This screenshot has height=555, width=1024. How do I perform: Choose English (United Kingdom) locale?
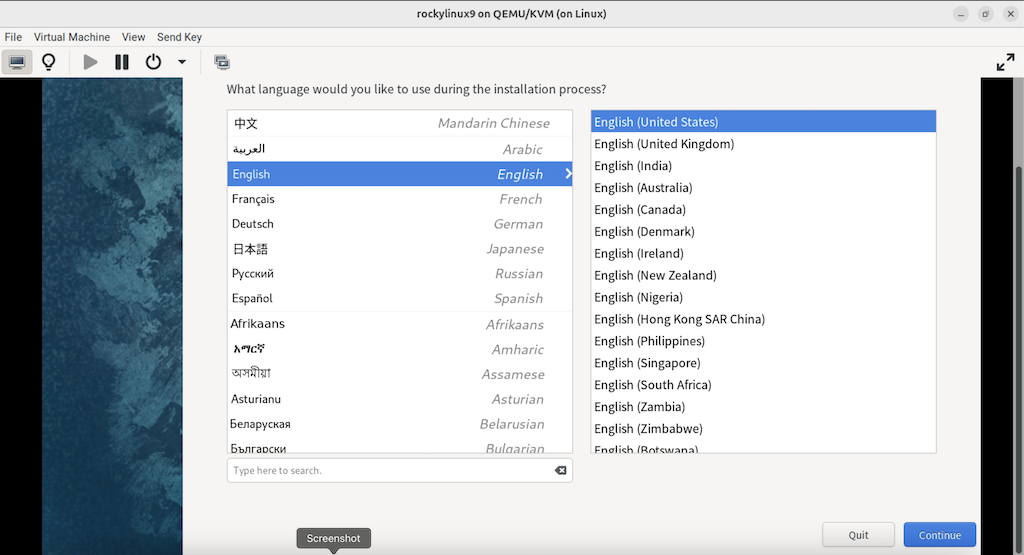pos(763,144)
